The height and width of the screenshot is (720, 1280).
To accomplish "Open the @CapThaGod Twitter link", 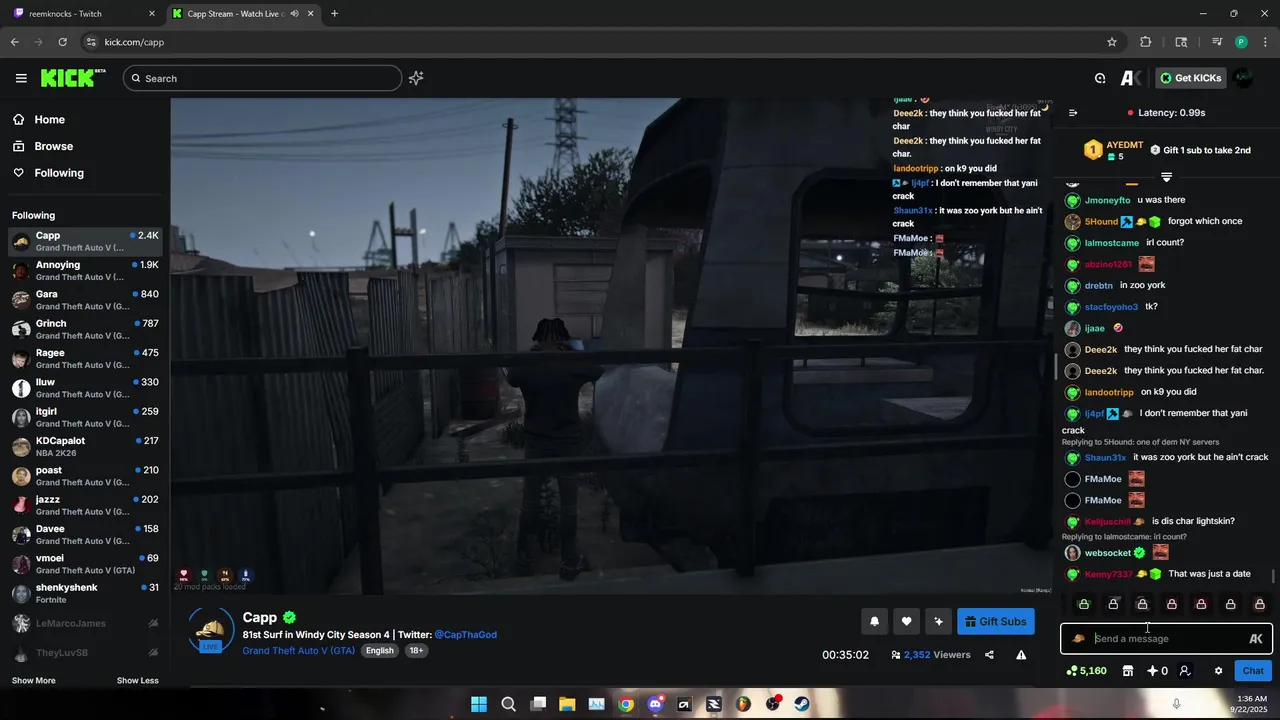I will [x=465, y=635].
